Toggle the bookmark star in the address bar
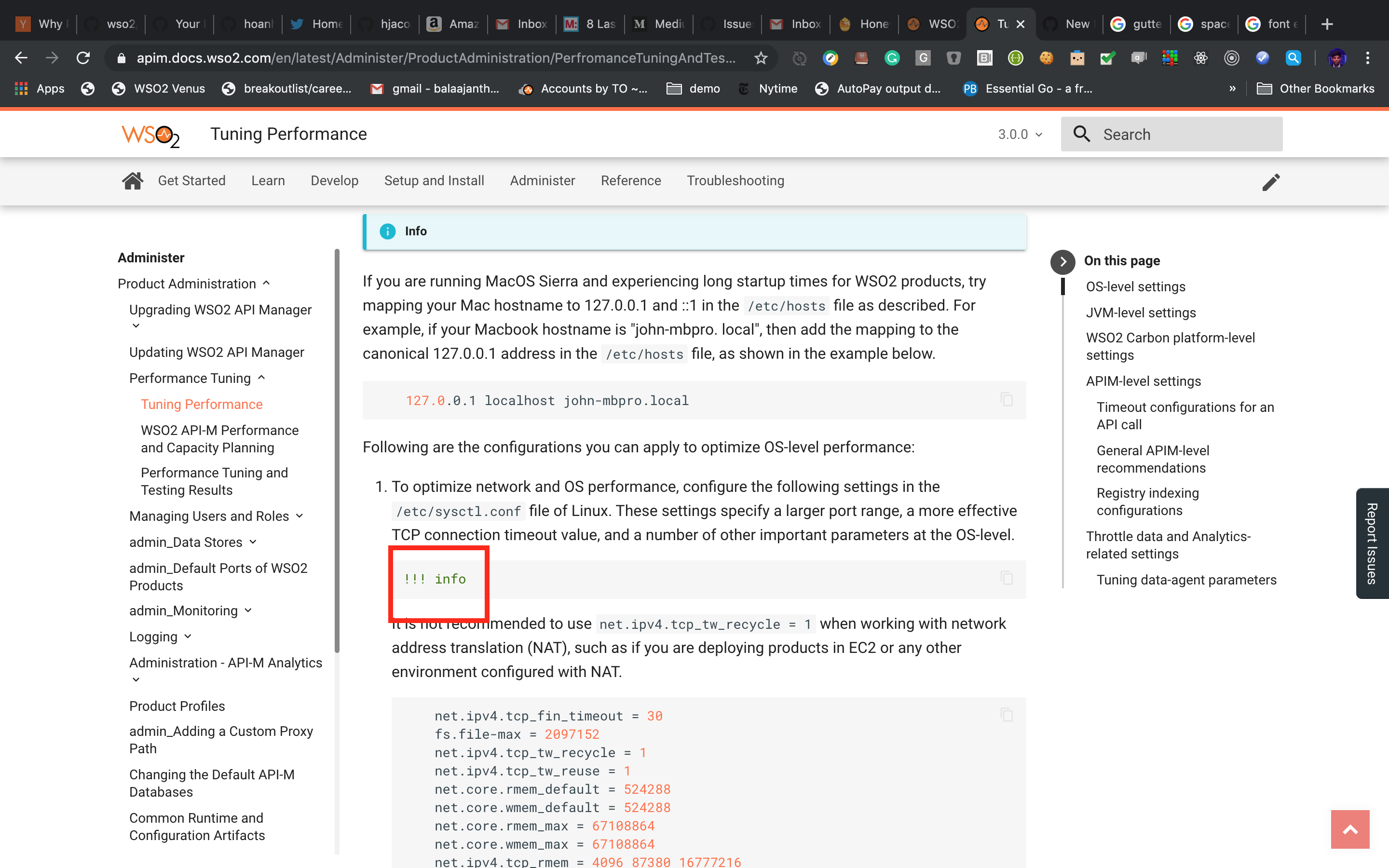1389x868 pixels. pos(761,57)
